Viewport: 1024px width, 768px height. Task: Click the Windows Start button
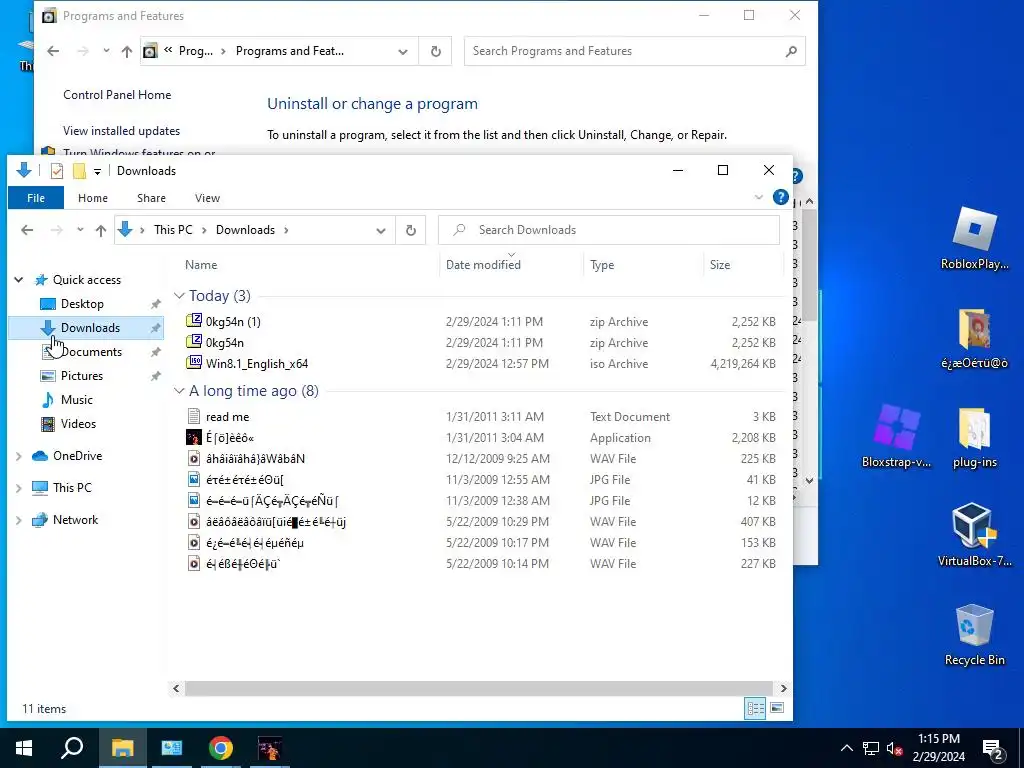point(24,748)
